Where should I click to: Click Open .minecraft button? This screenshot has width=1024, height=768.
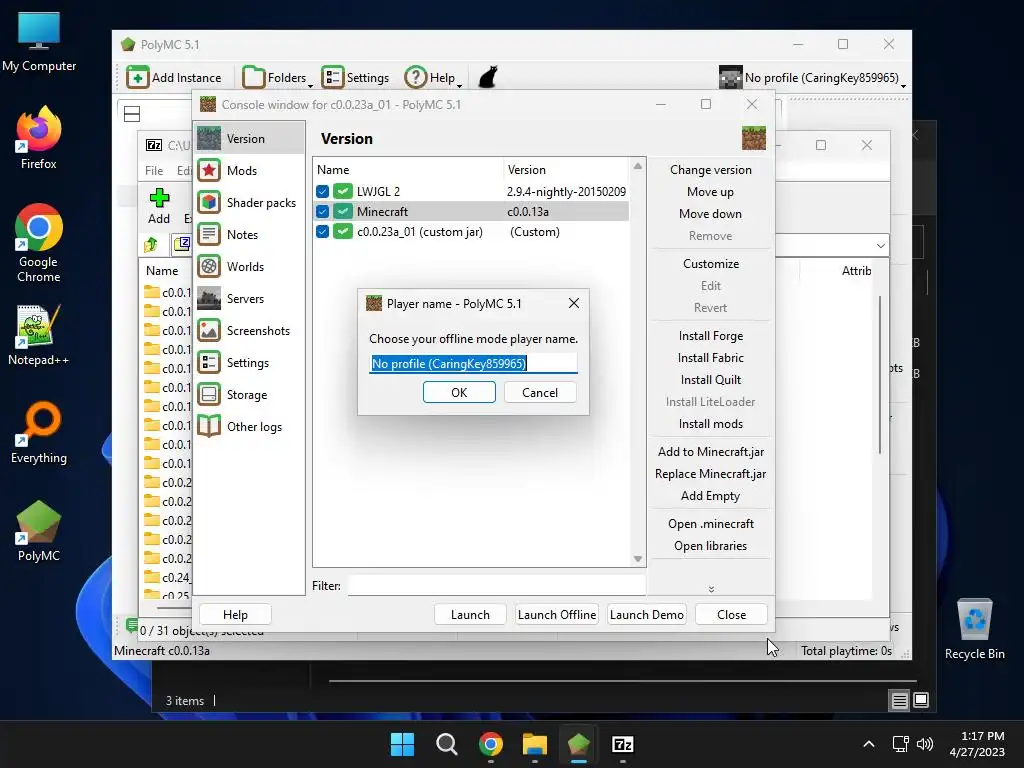(711, 524)
